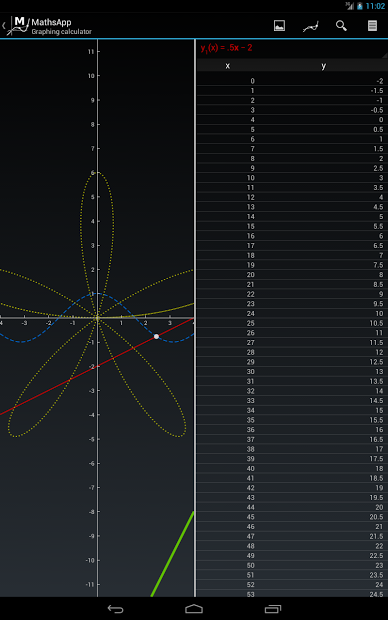Tap the Android back navigation button

click(x=115, y=609)
